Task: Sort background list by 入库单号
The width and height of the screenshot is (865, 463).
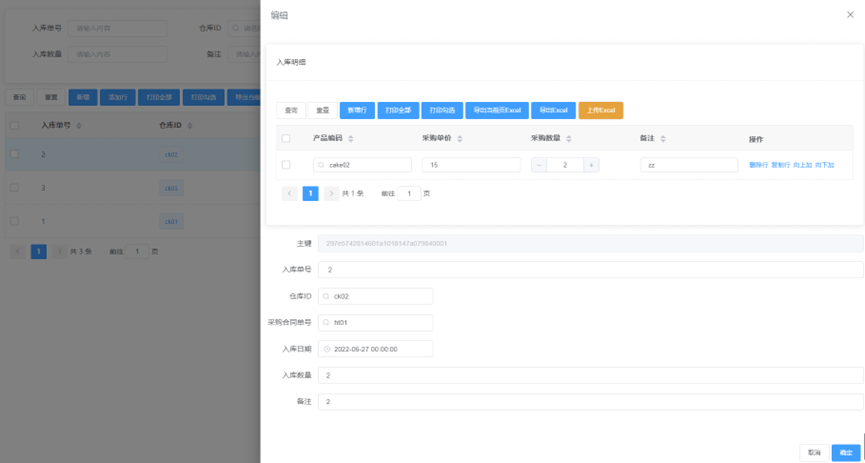Action: tap(79, 126)
